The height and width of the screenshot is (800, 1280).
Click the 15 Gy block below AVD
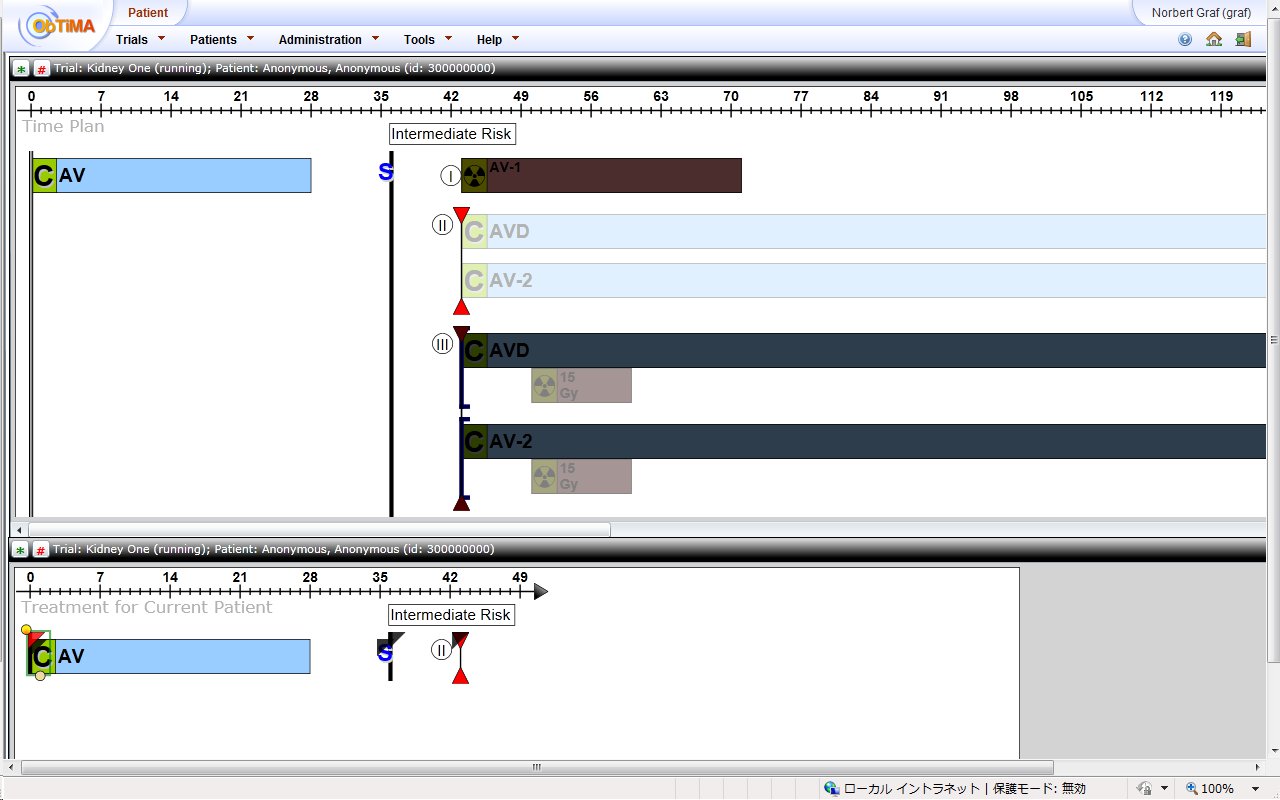coord(581,386)
